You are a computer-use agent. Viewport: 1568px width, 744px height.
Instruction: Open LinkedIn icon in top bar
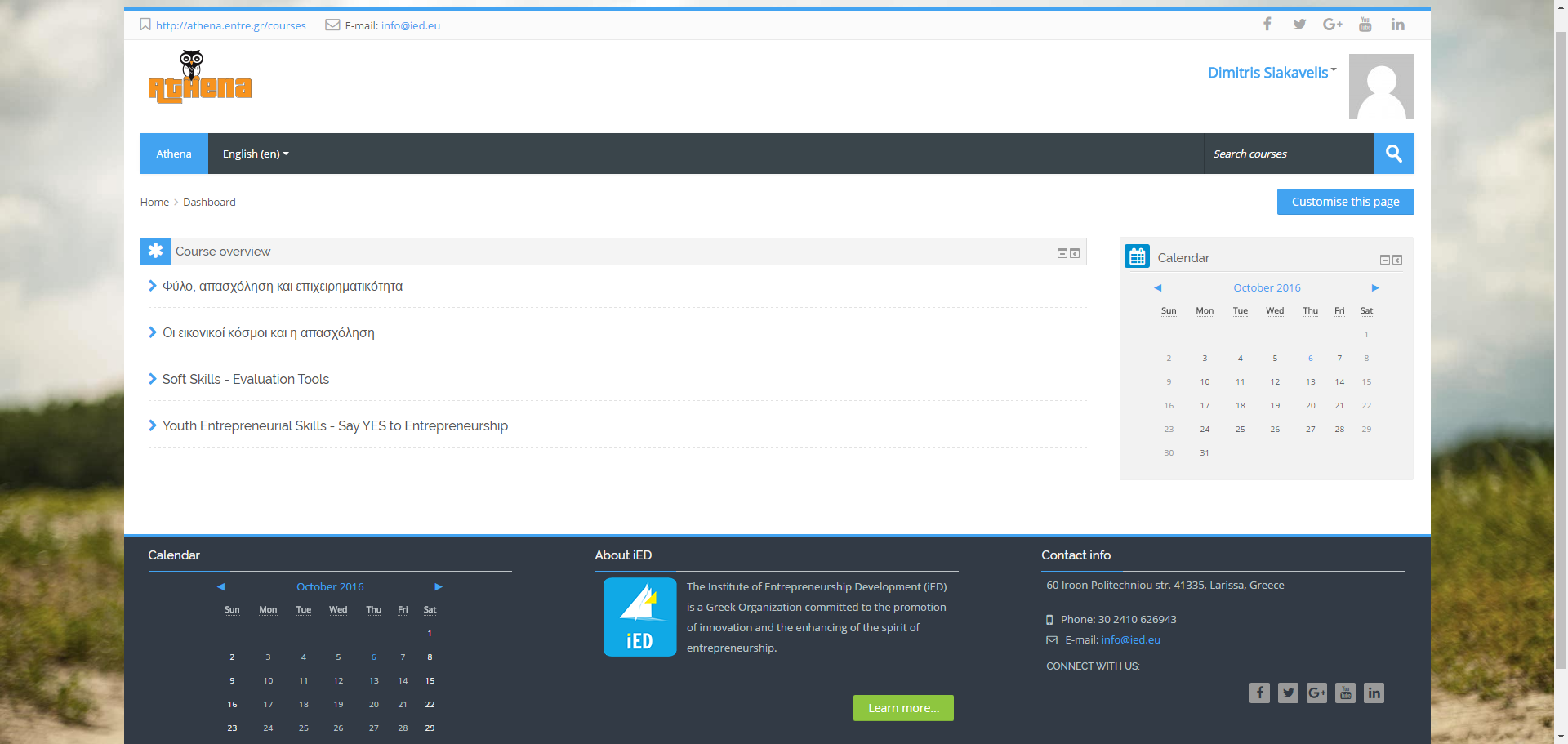point(1397,25)
